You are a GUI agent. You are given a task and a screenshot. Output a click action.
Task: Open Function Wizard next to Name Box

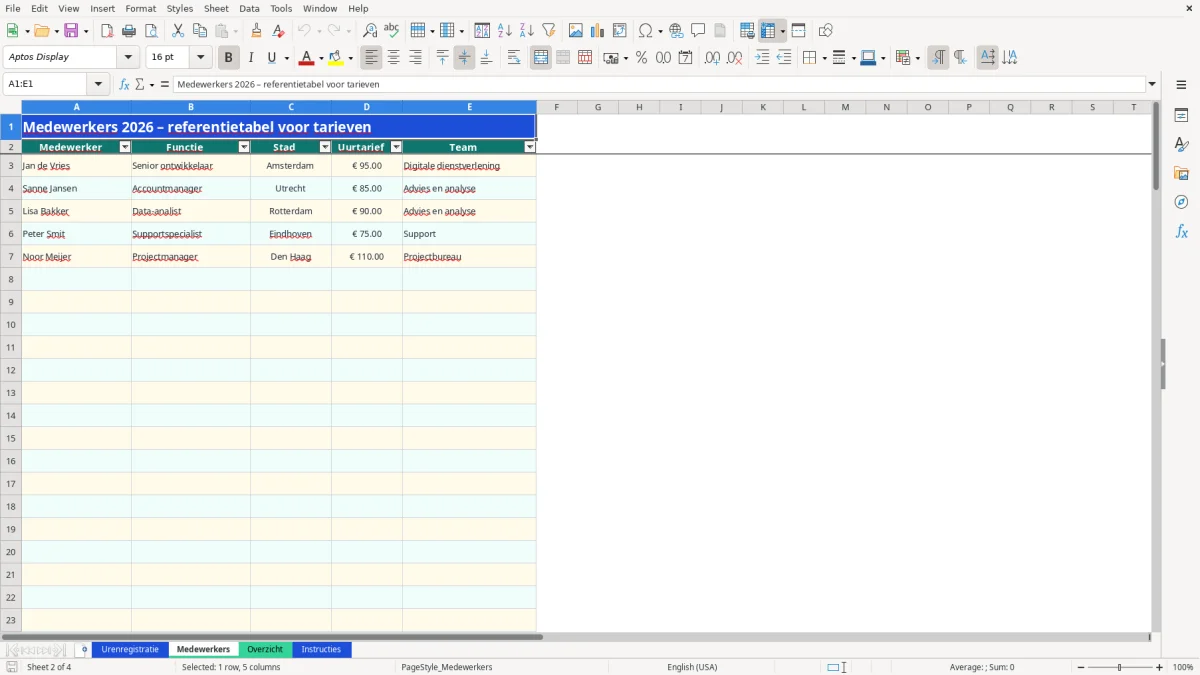coord(124,85)
